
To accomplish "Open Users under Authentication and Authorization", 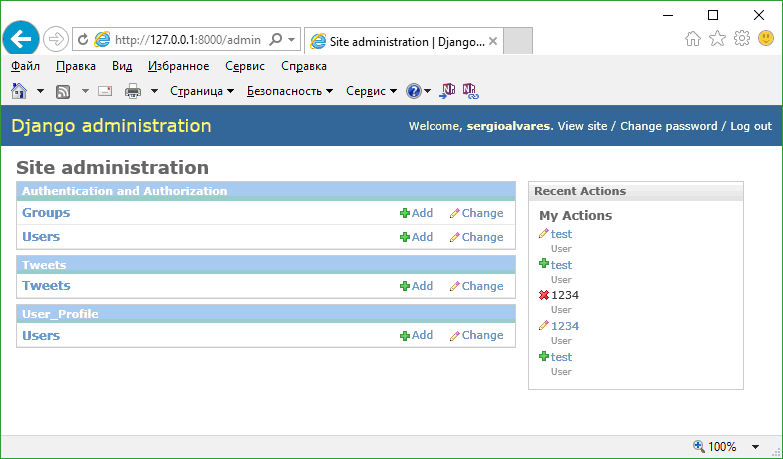I will tap(41, 237).
